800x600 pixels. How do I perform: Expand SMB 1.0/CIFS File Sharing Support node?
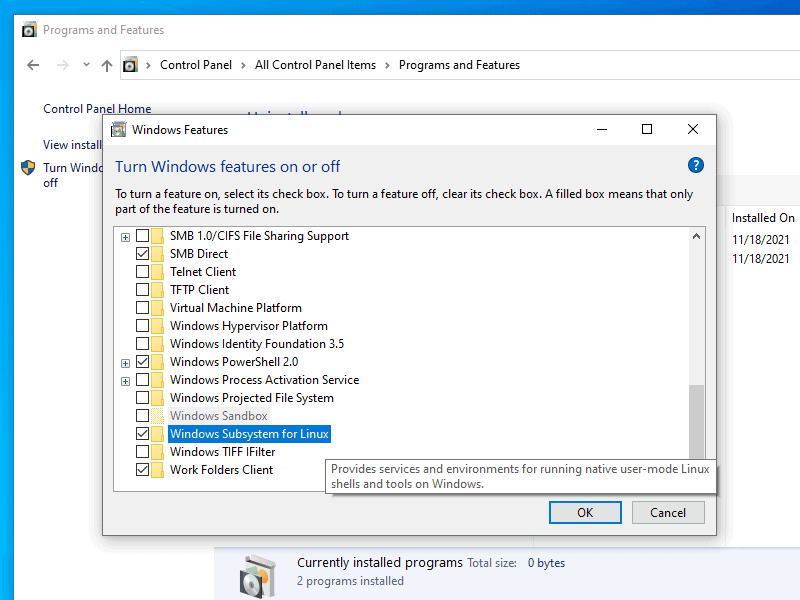tap(126, 237)
